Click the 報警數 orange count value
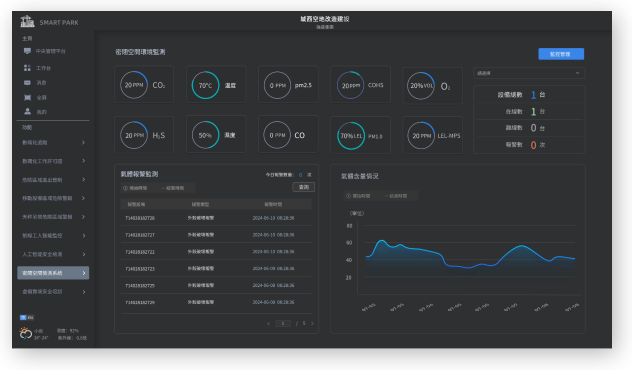 533,145
